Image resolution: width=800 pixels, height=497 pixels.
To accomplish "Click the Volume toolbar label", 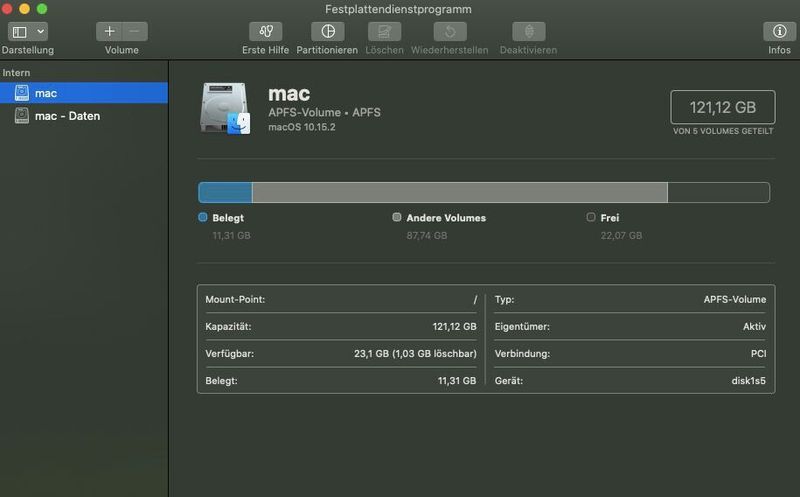I will [x=121, y=50].
